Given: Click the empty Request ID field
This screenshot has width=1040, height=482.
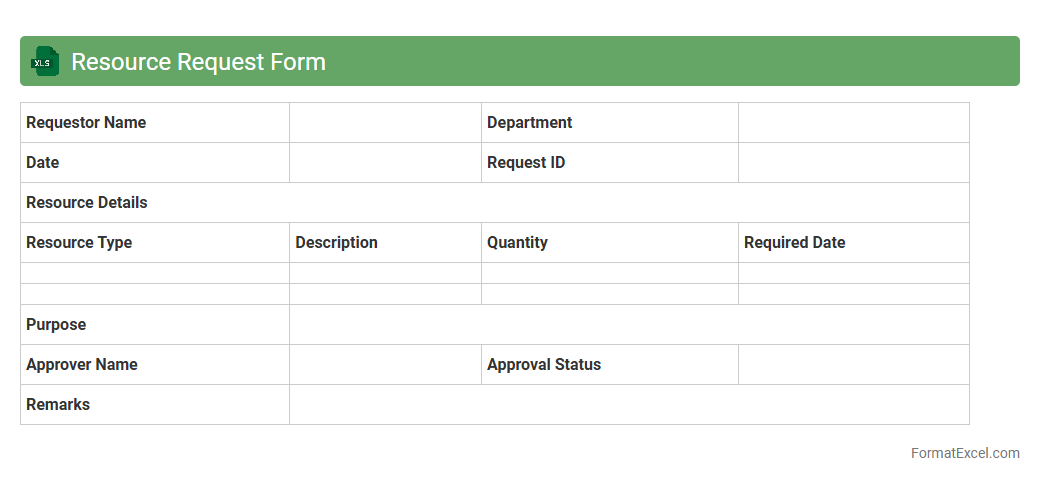Looking at the screenshot, I should [x=853, y=163].
